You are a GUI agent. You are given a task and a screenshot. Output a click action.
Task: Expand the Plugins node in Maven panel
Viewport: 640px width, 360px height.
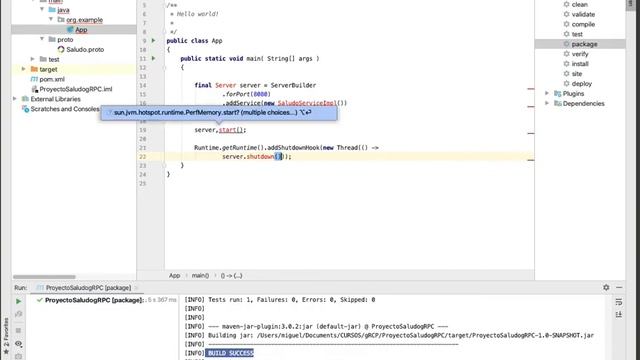coord(547,93)
